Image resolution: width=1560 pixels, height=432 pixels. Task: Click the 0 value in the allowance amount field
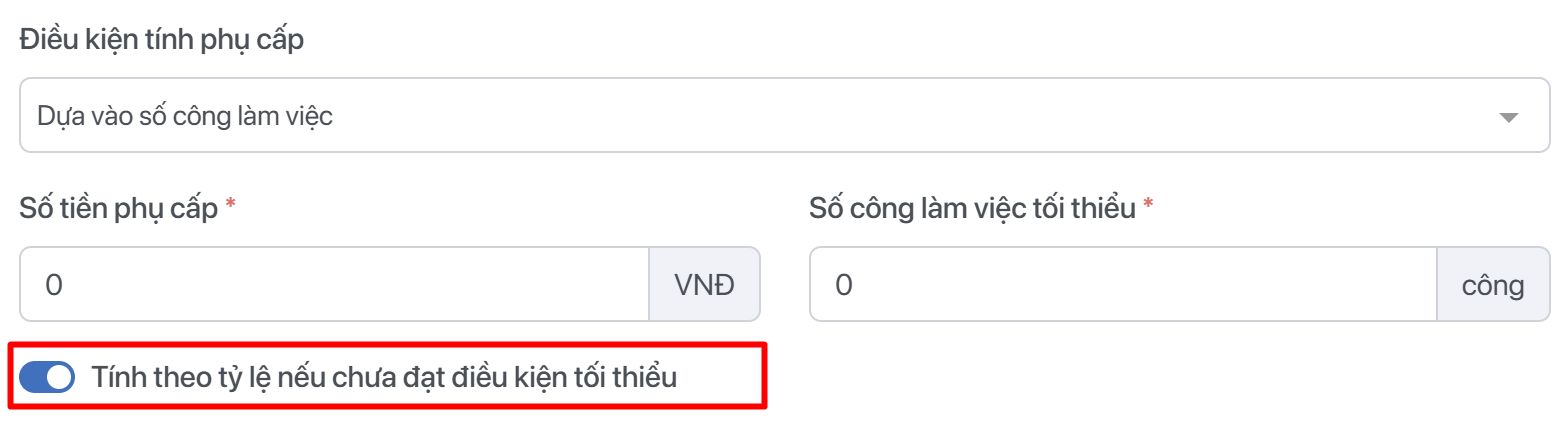click(x=54, y=285)
